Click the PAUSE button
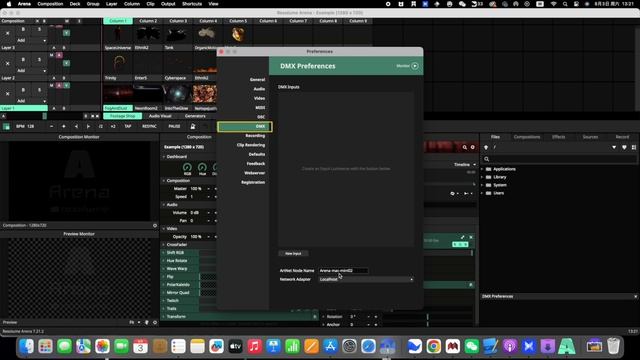 click(x=174, y=127)
